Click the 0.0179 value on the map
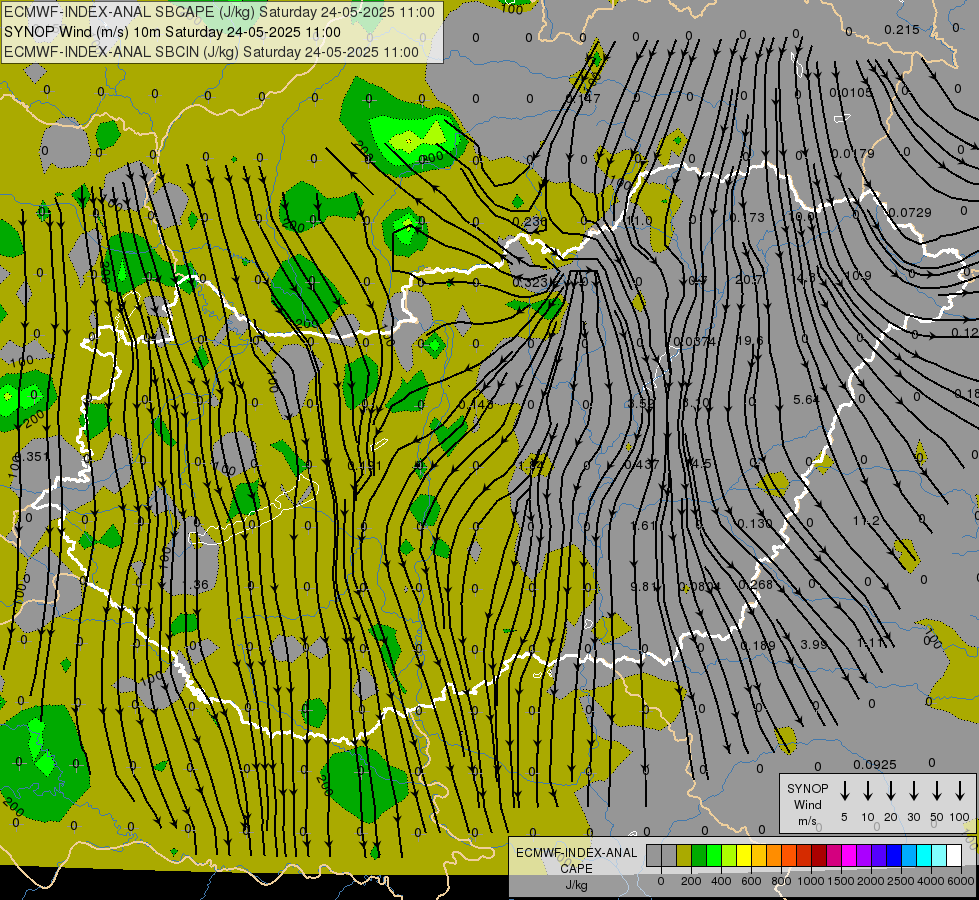The image size is (979, 900). click(x=854, y=153)
